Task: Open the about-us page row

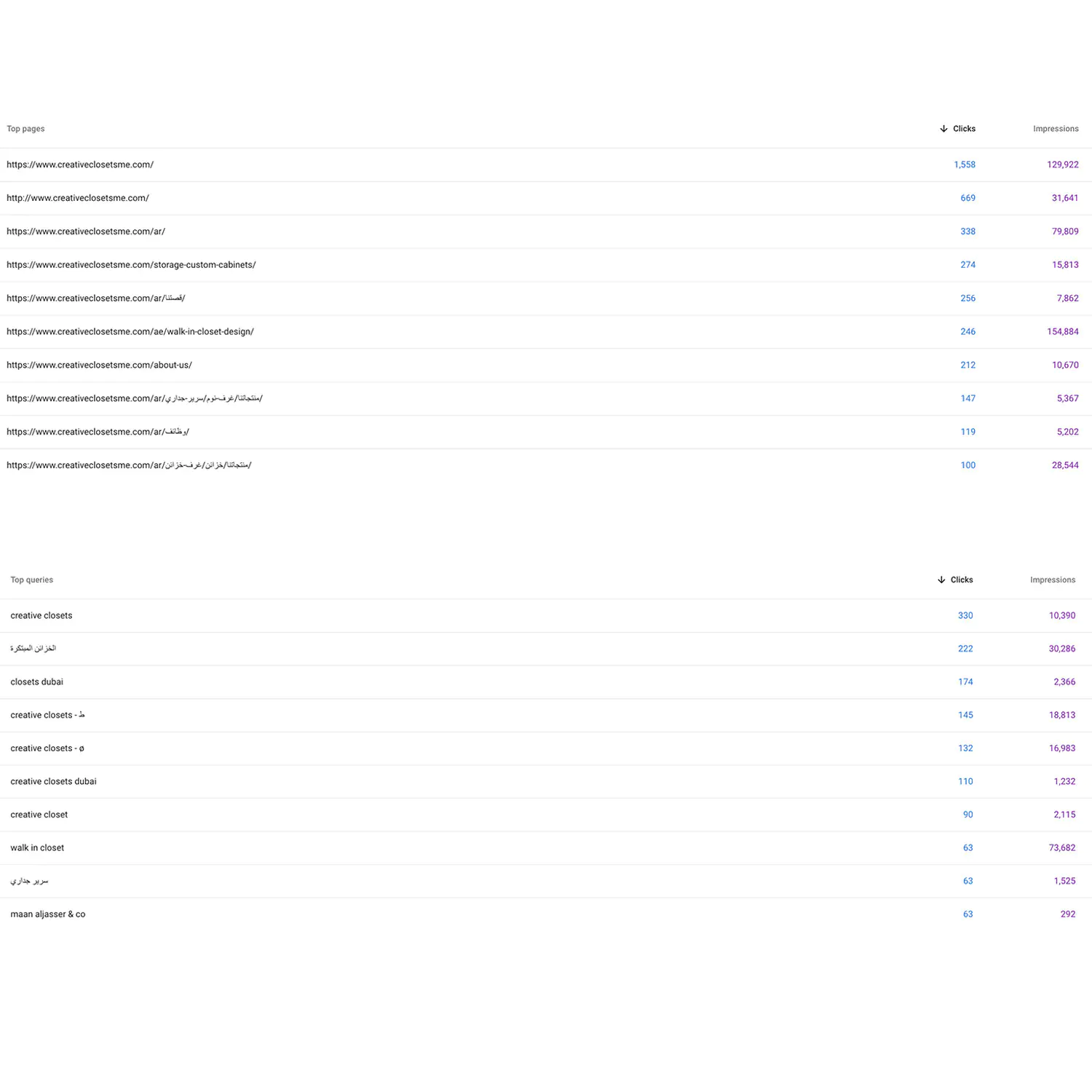Action: (x=99, y=365)
